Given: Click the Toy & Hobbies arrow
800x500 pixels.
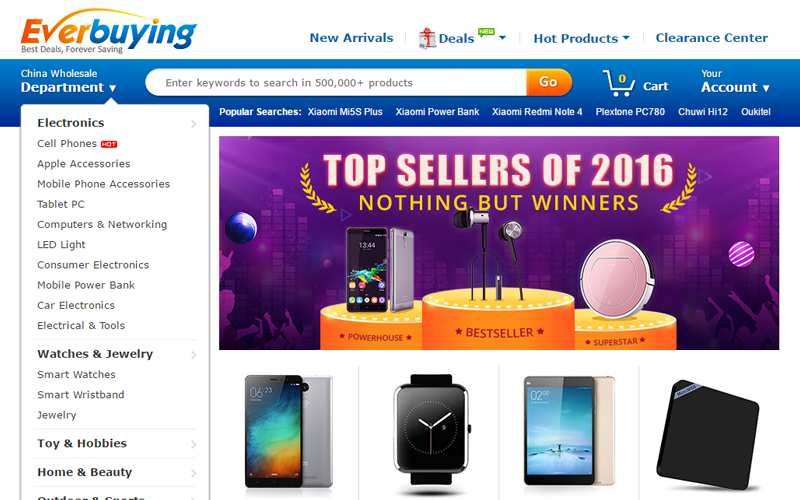Looking at the screenshot, I should [193, 444].
